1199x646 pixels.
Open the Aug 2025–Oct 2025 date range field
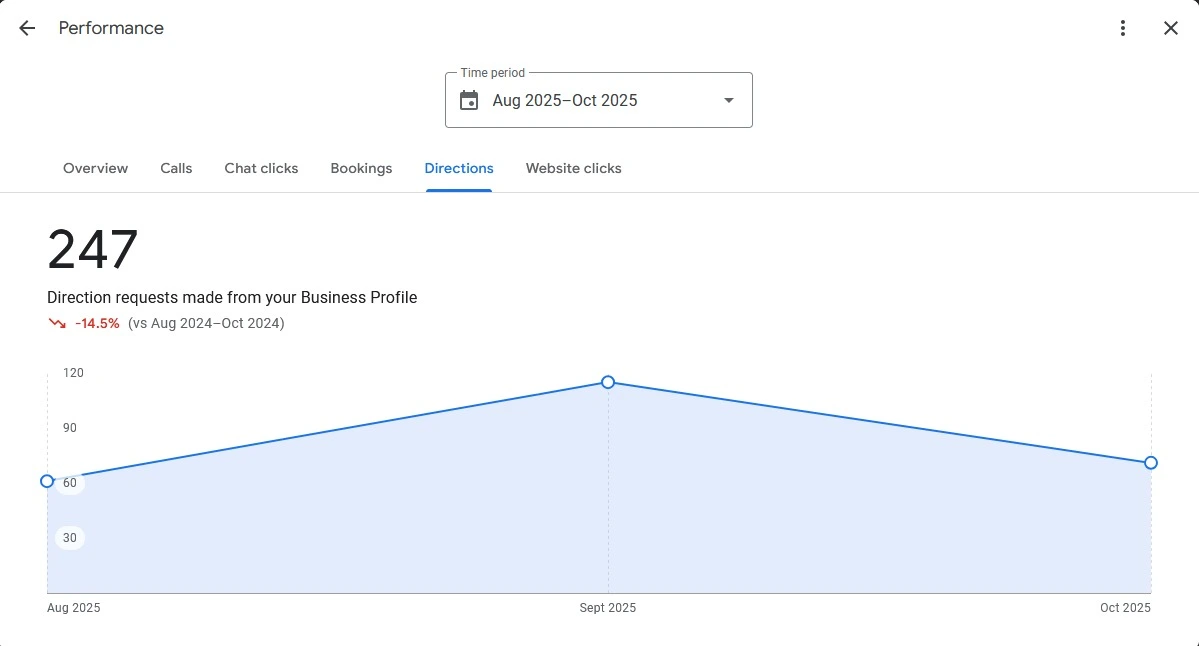(x=565, y=100)
